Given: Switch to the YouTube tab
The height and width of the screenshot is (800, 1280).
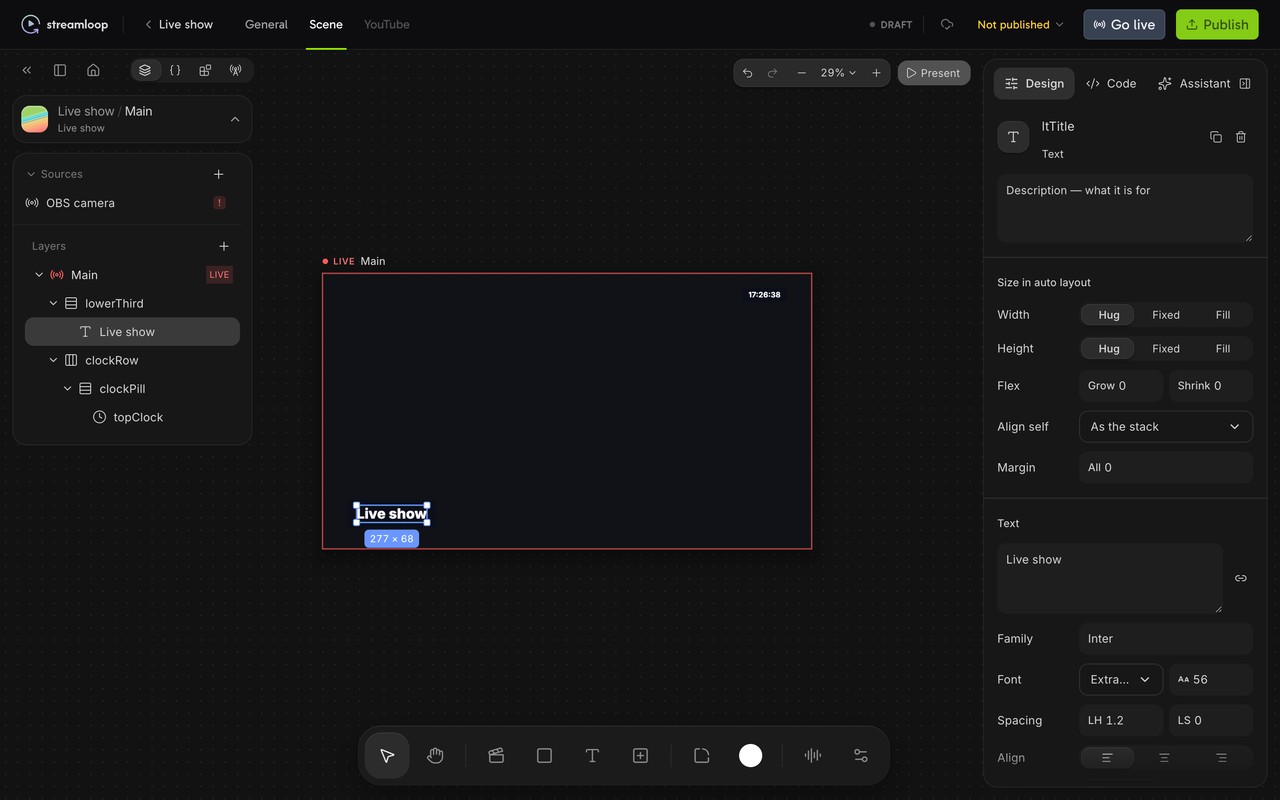Looking at the screenshot, I should (387, 25).
